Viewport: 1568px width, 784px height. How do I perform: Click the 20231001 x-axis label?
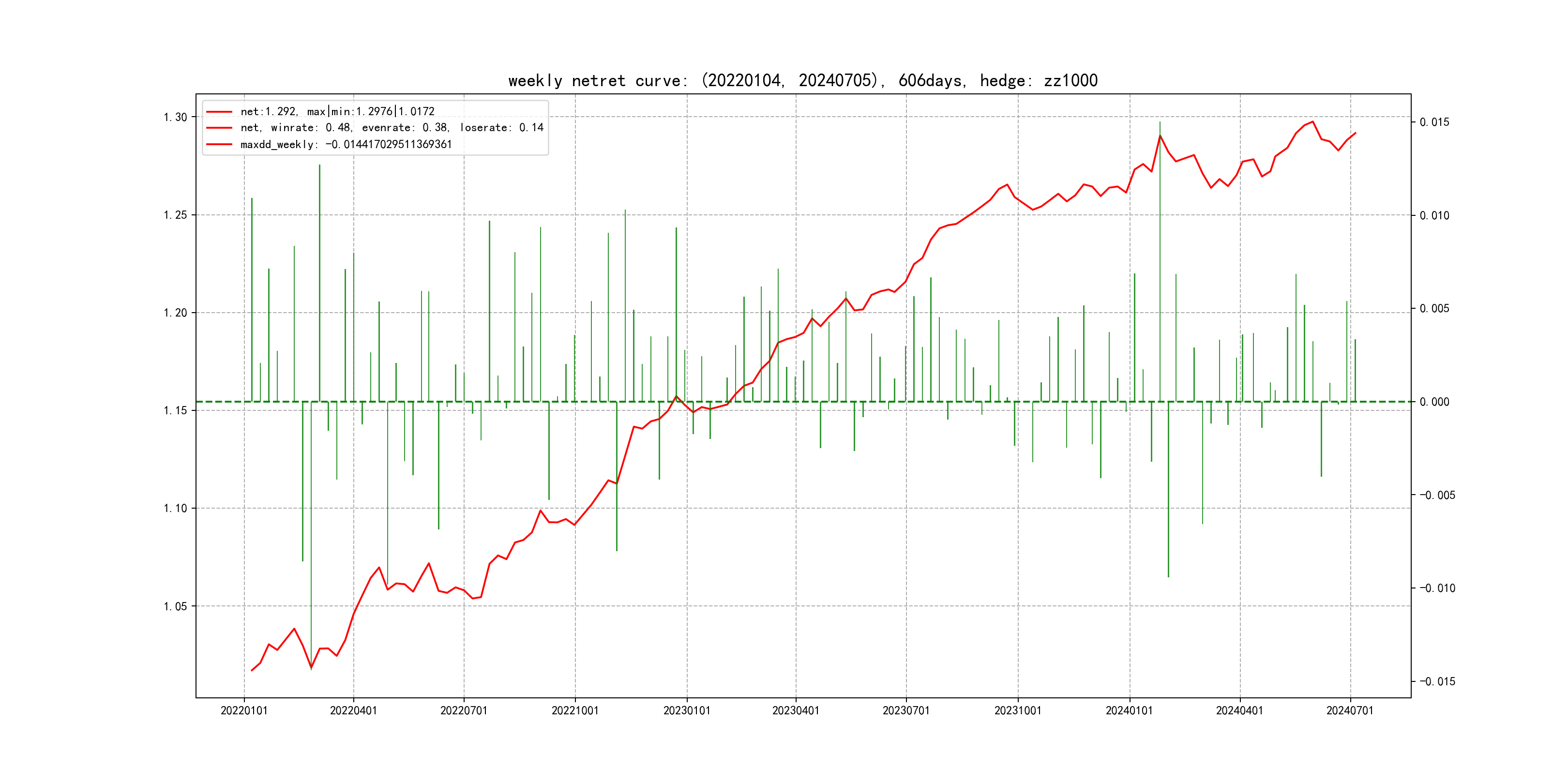point(1018,710)
